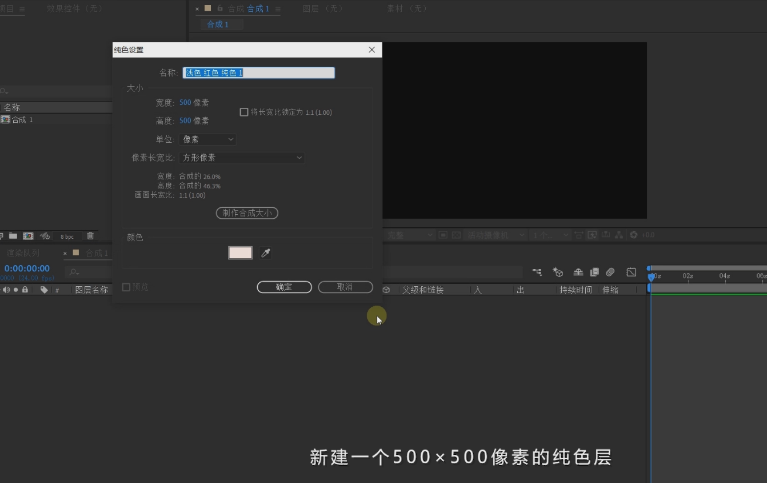Toggle the lock icon on composition tab
The image size is (767, 483).
[x=220, y=8]
